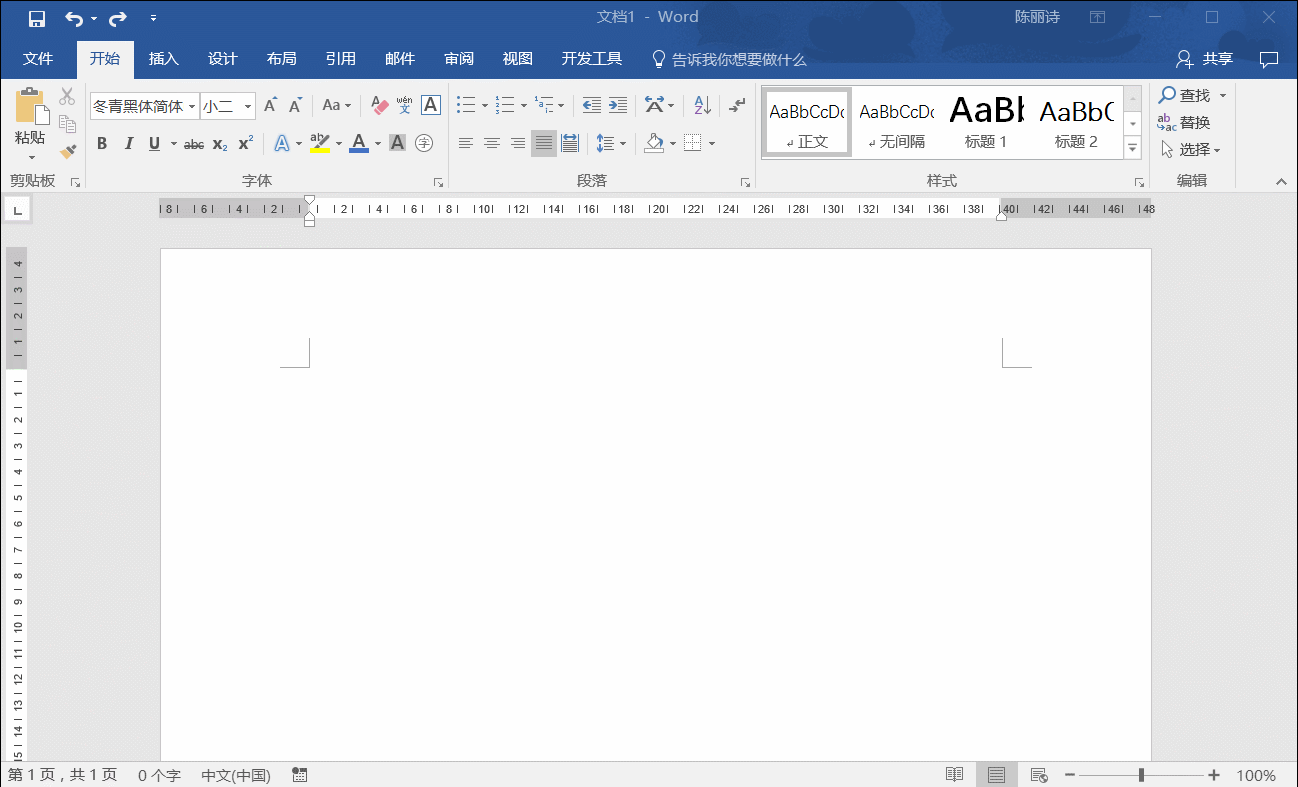Apply the blue font color
The height and width of the screenshot is (787, 1298).
point(359,144)
